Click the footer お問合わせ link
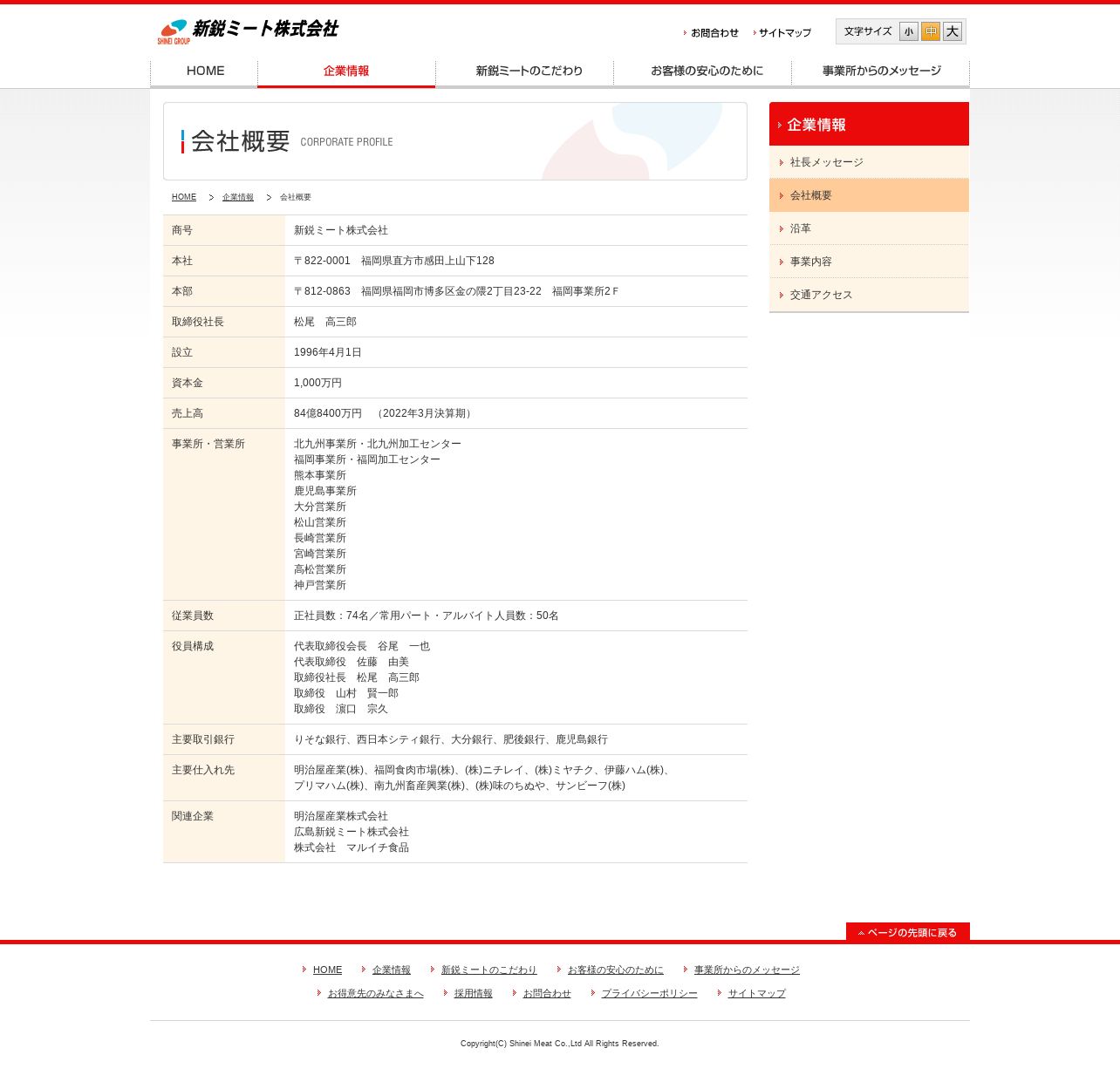The image size is (1120, 1082). [x=547, y=994]
